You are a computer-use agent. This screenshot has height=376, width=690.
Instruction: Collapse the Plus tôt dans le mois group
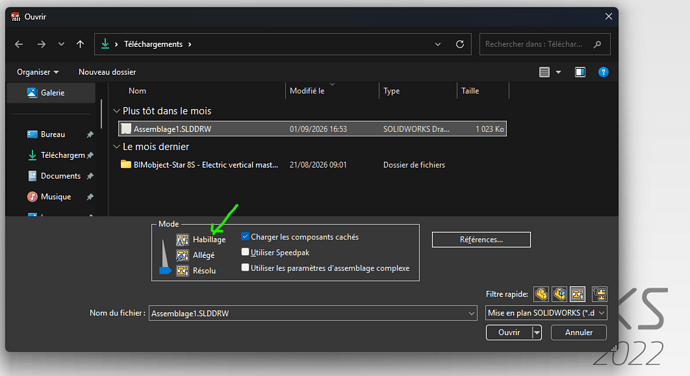(116, 111)
